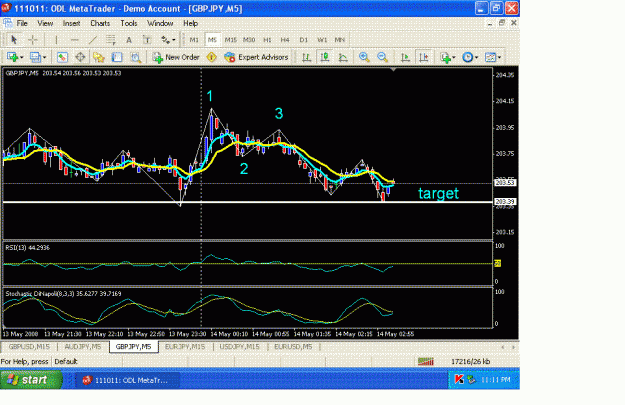Screen dimensions: 625x405
Task: Click the New Order button
Action: point(176,57)
